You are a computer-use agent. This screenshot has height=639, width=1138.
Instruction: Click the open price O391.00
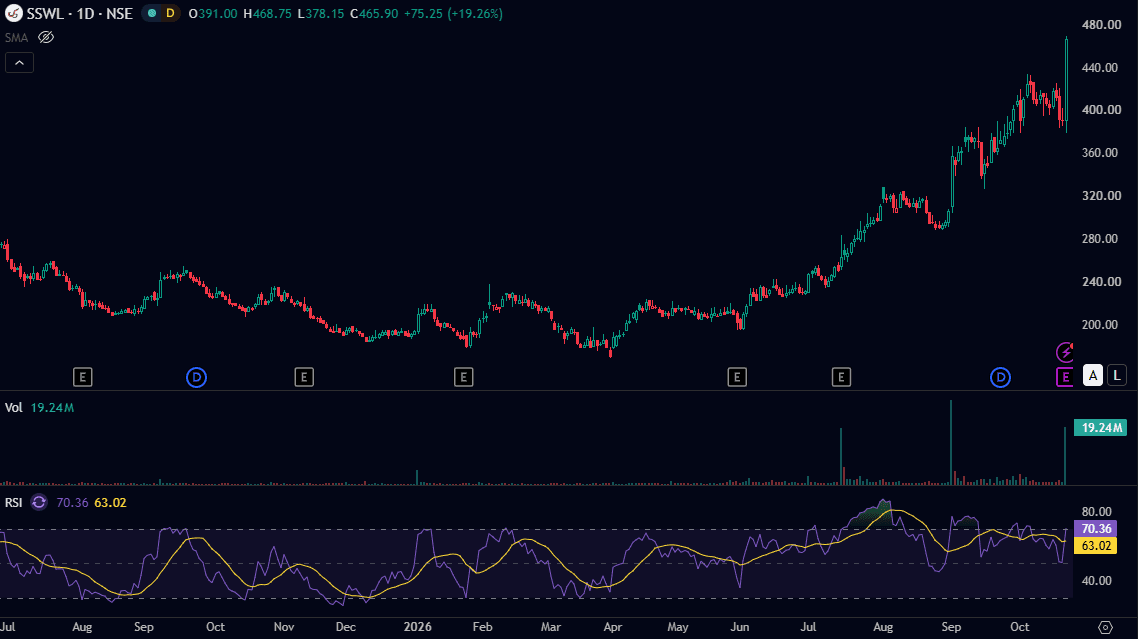(213, 14)
